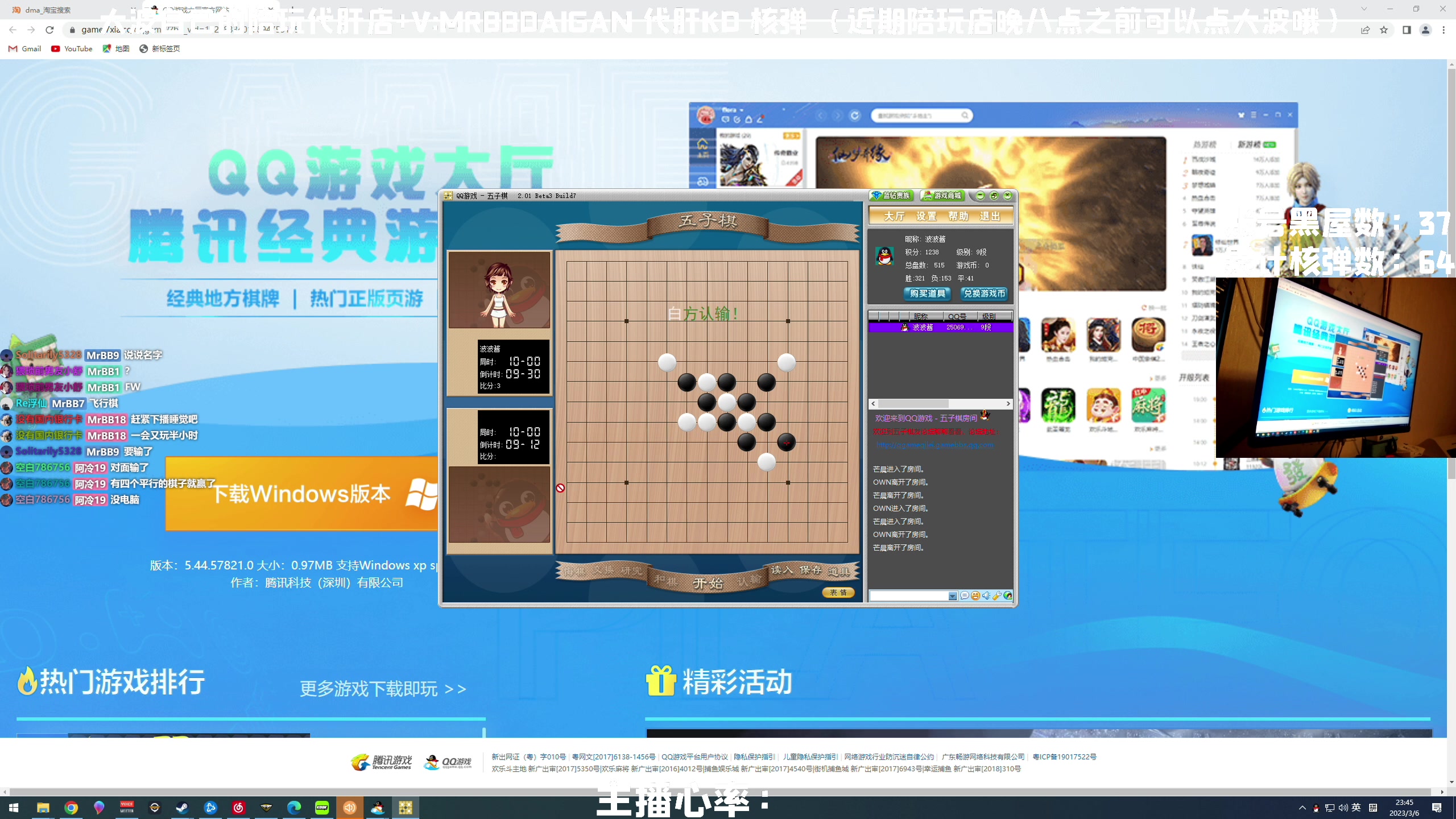This screenshot has height=819, width=1456.
Task: Open VoiceMeeter from the taskbar
Action: tap(127, 808)
